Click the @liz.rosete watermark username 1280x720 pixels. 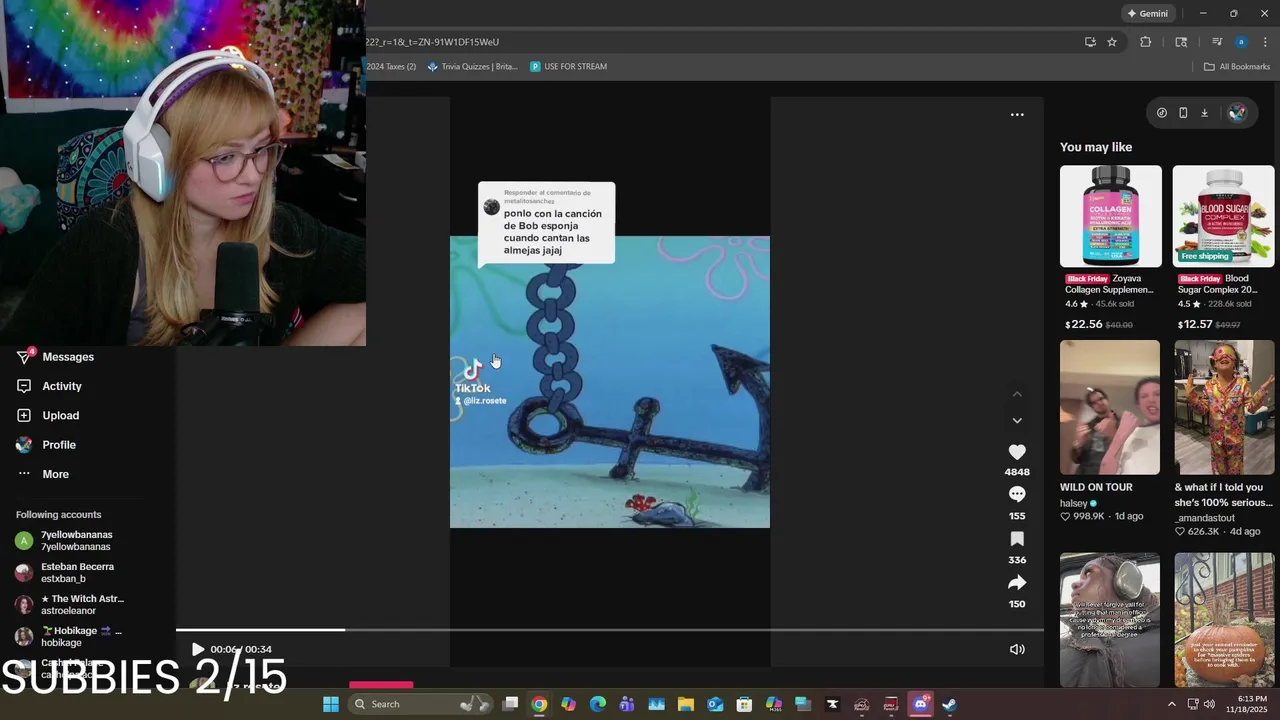point(485,401)
